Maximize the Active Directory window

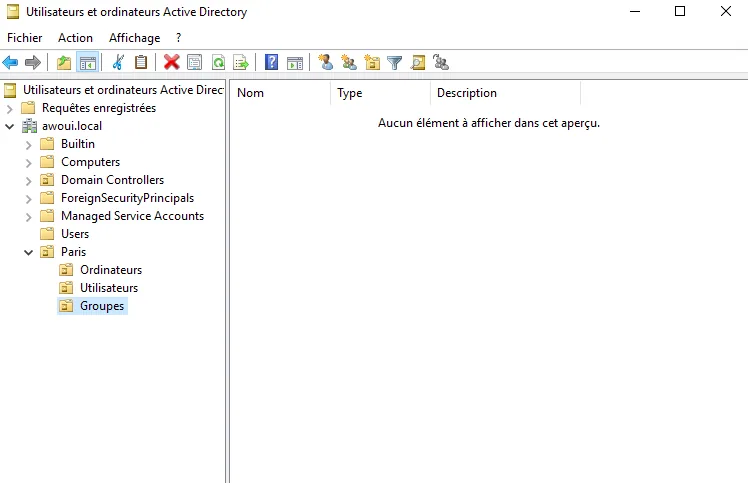point(680,11)
